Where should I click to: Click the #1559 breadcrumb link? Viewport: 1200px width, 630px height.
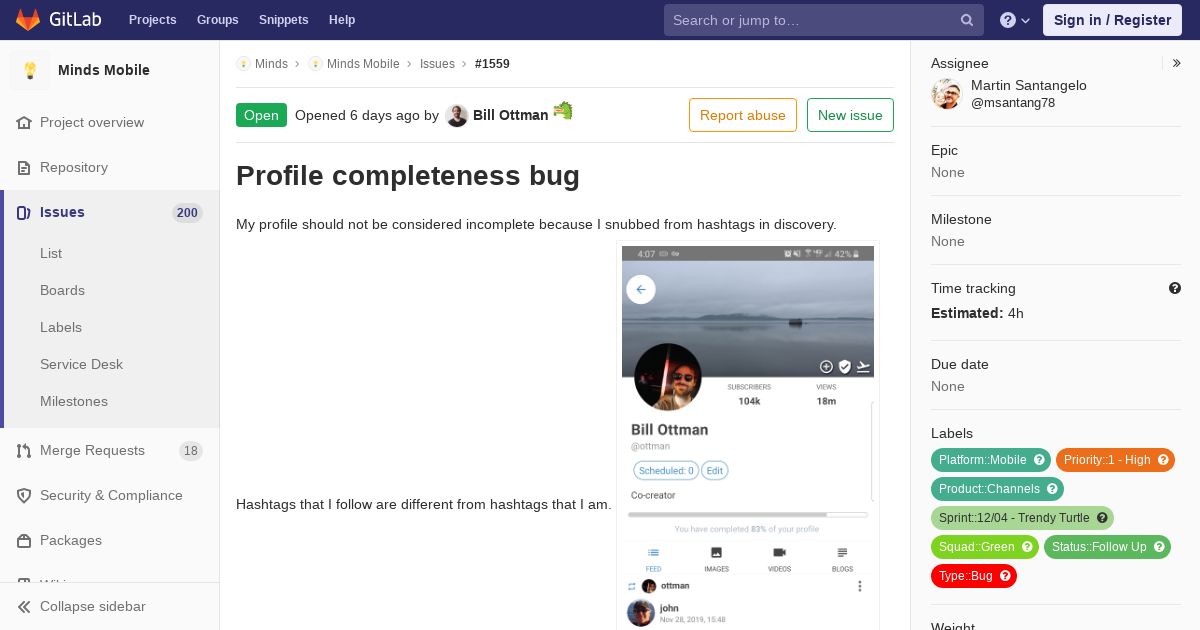coord(492,64)
